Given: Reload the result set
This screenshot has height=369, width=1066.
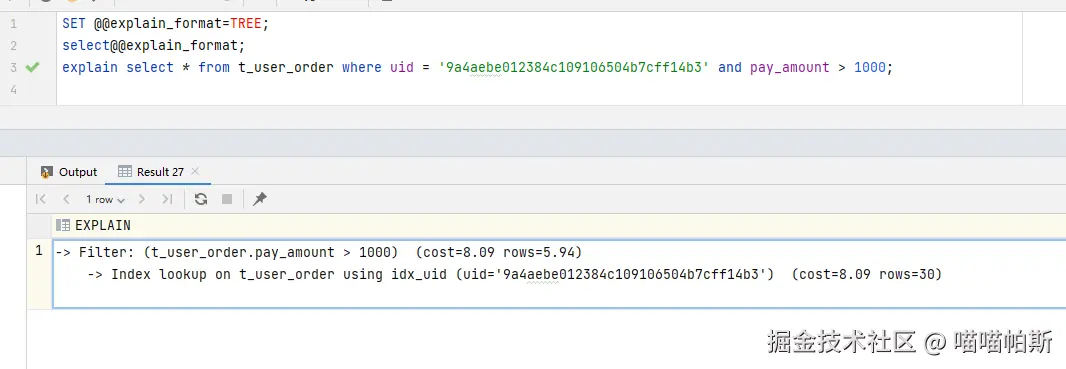Looking at the screenshot, I should click(201, 199).
